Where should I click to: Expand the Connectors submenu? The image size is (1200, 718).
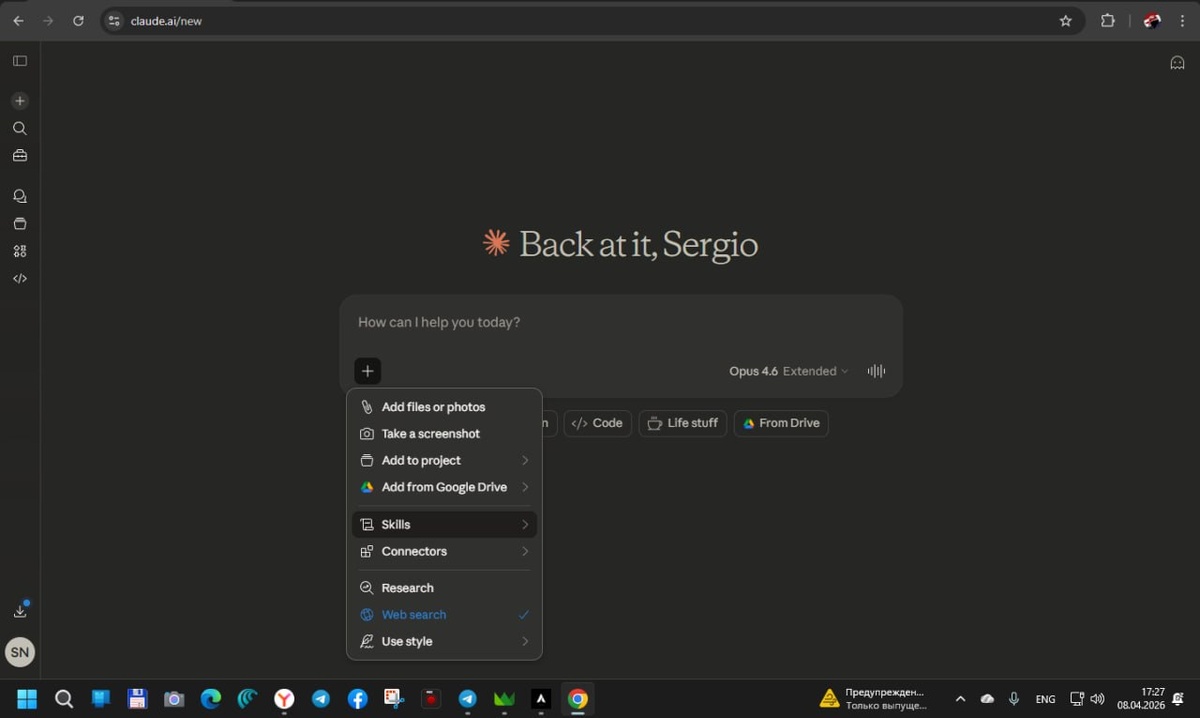click(x=444, y=552)
